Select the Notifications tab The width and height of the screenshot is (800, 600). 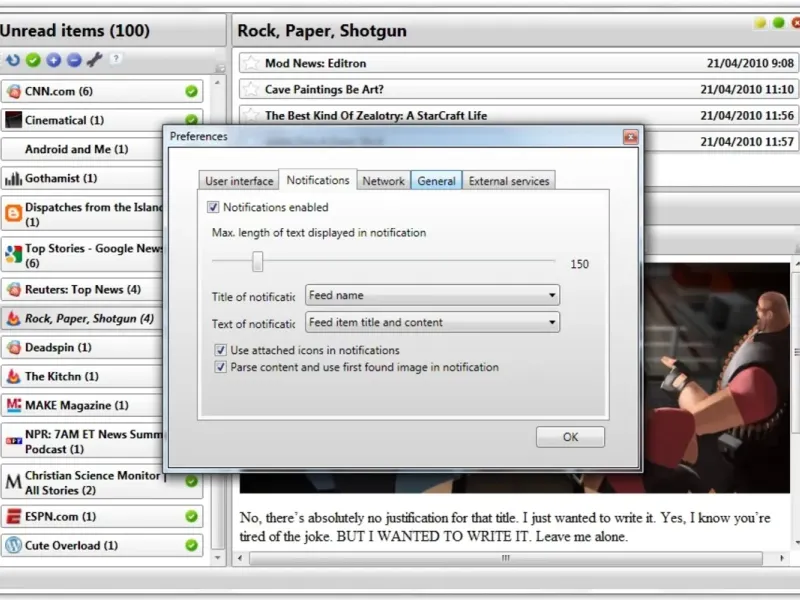click(x=318, y=180)
